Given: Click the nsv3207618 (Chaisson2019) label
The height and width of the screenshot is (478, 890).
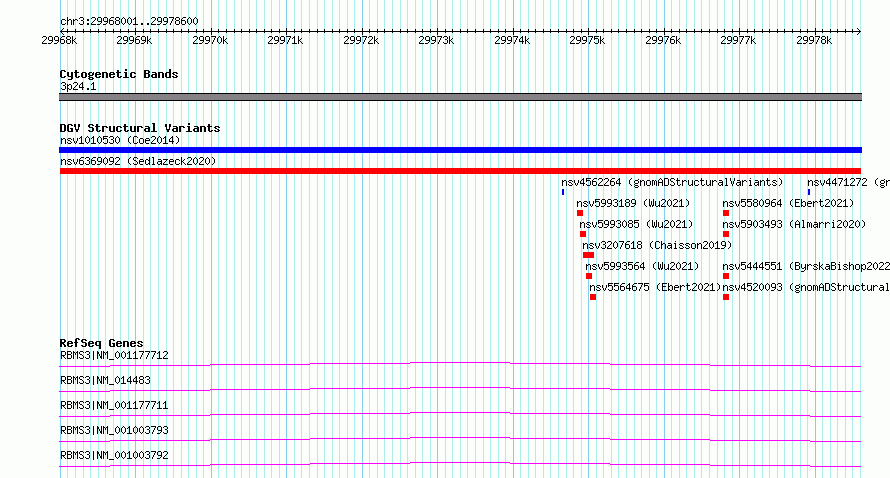Looking at the screenshot, I should 657,245.
